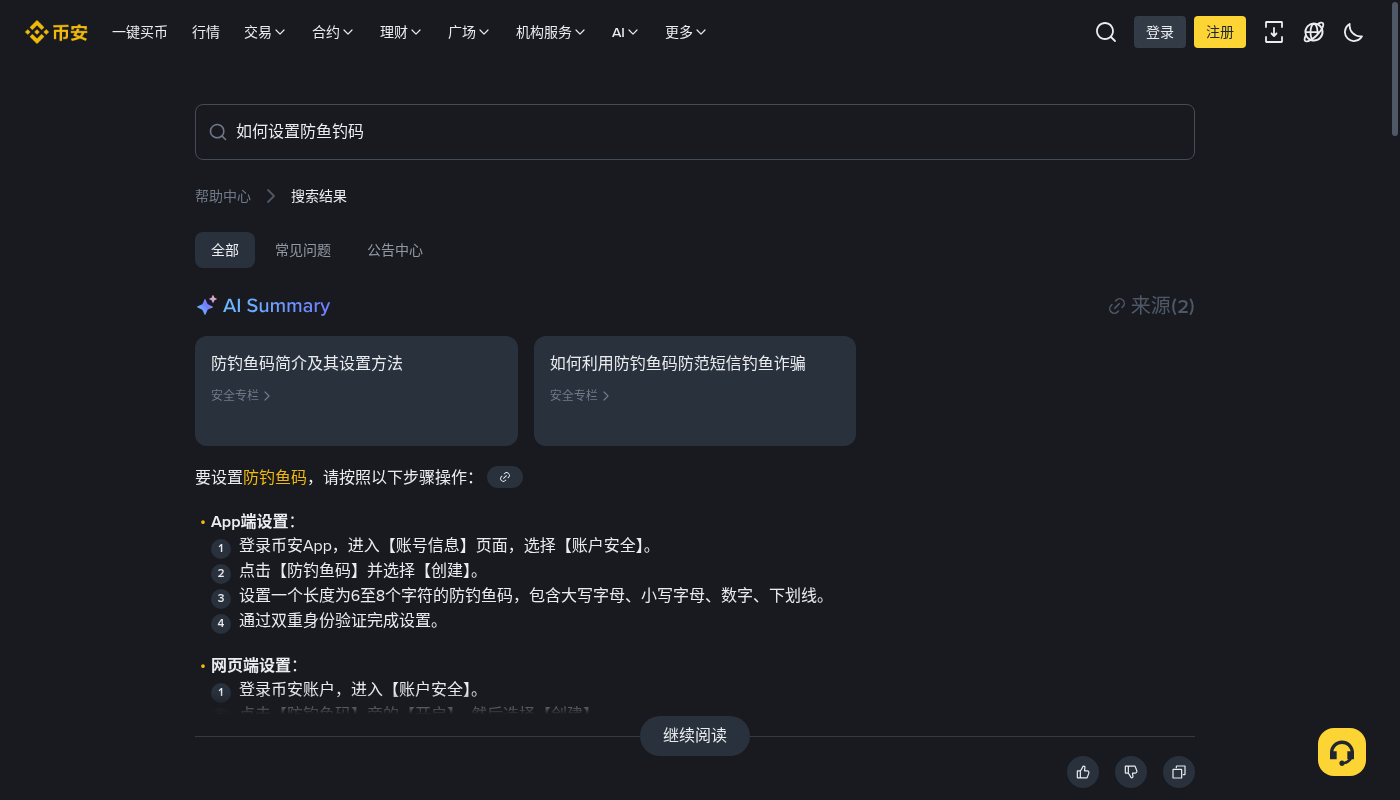Click step 通过双重身份验证完成设置

[340, 621]
